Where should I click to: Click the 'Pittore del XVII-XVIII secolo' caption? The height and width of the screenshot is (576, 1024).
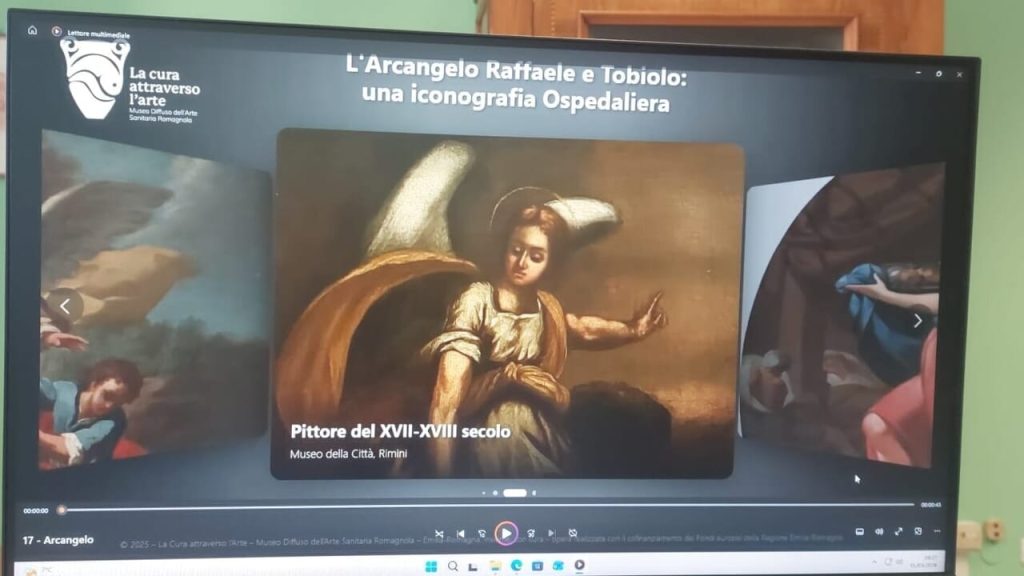click(x=400, y=431)
